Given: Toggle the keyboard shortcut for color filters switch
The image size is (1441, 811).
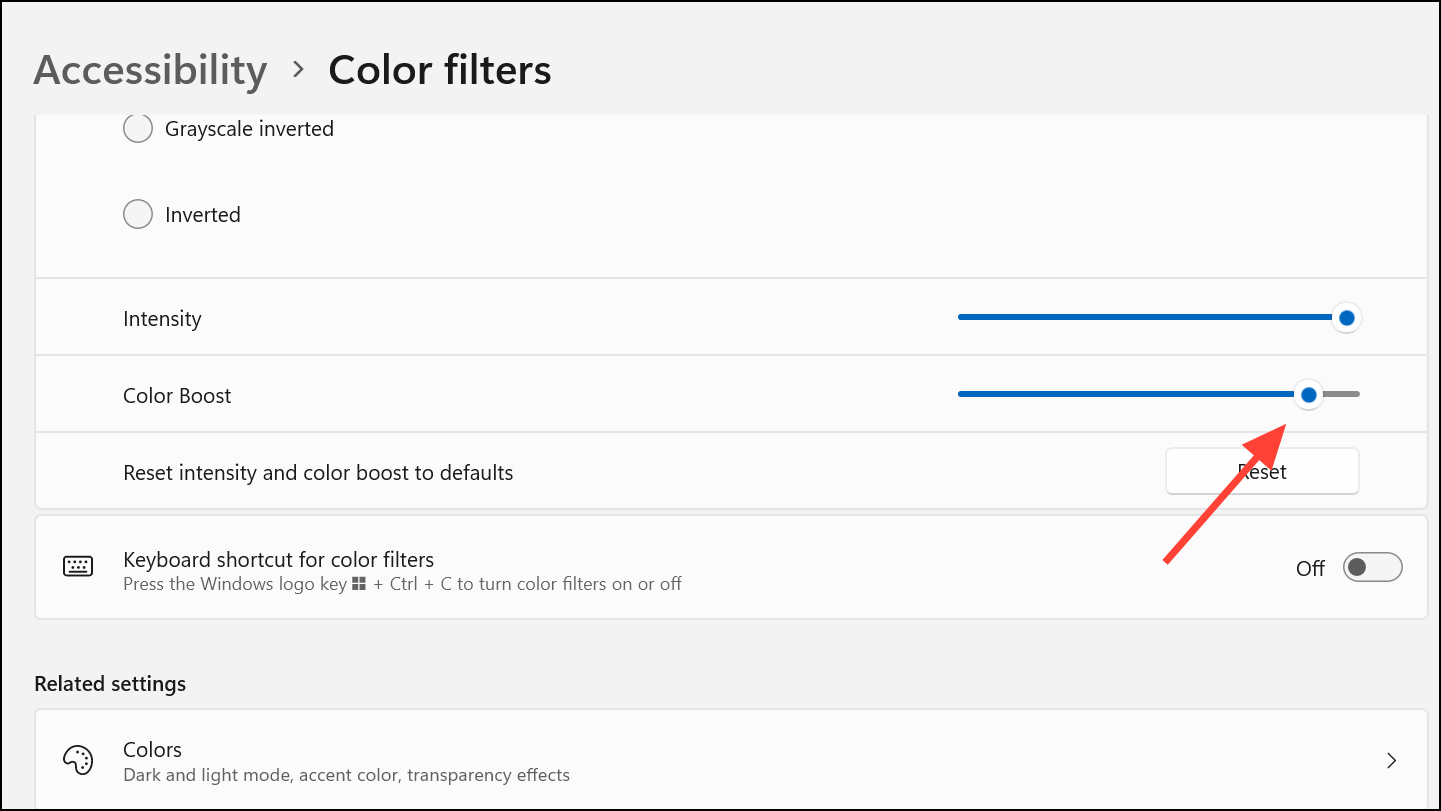Looking at the screenshot, I should coord(1372,568).
